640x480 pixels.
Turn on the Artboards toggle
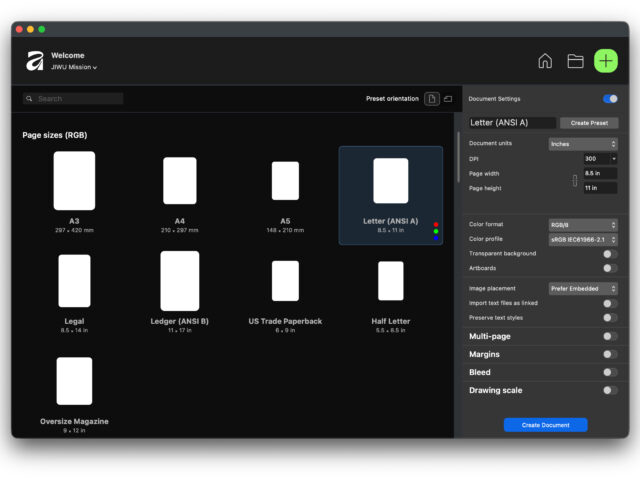click(x=609, y=268)
